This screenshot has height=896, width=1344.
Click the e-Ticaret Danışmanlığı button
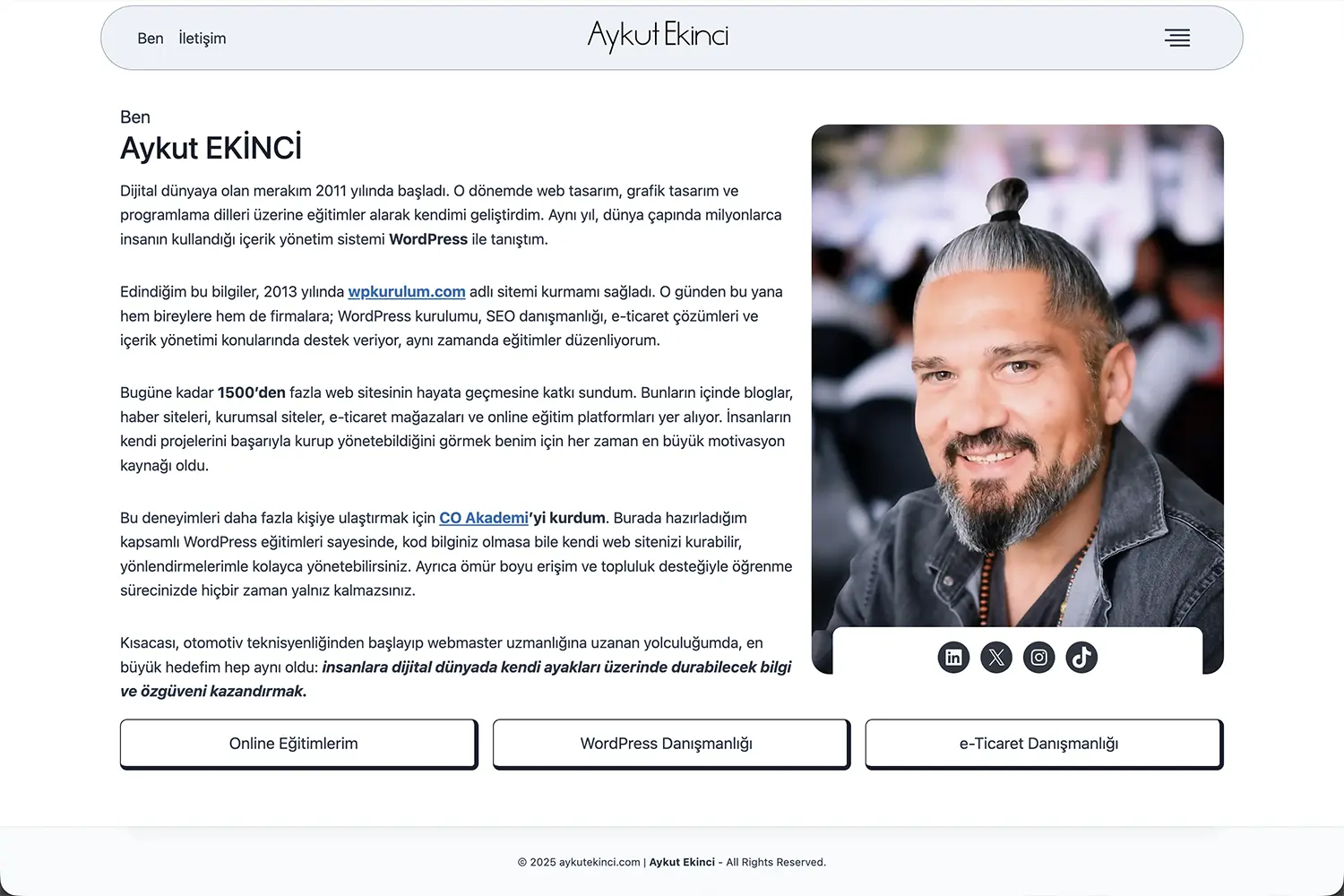click(1042, 743)
